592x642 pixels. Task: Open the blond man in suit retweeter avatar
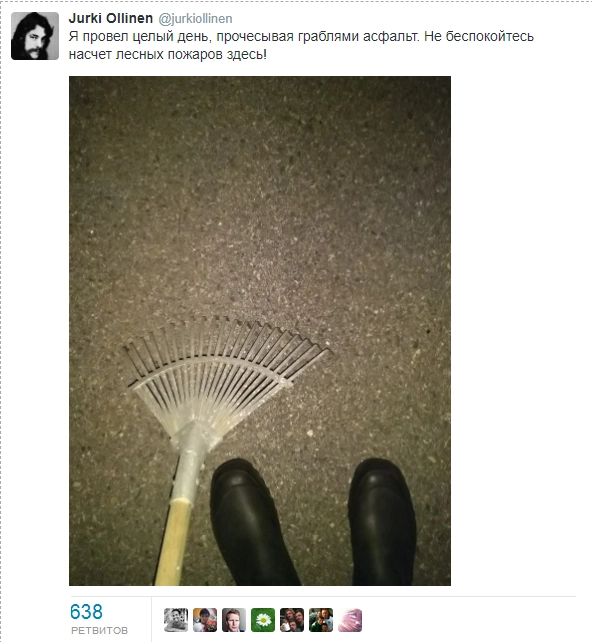pyautogui.click(x=234, y=620)
